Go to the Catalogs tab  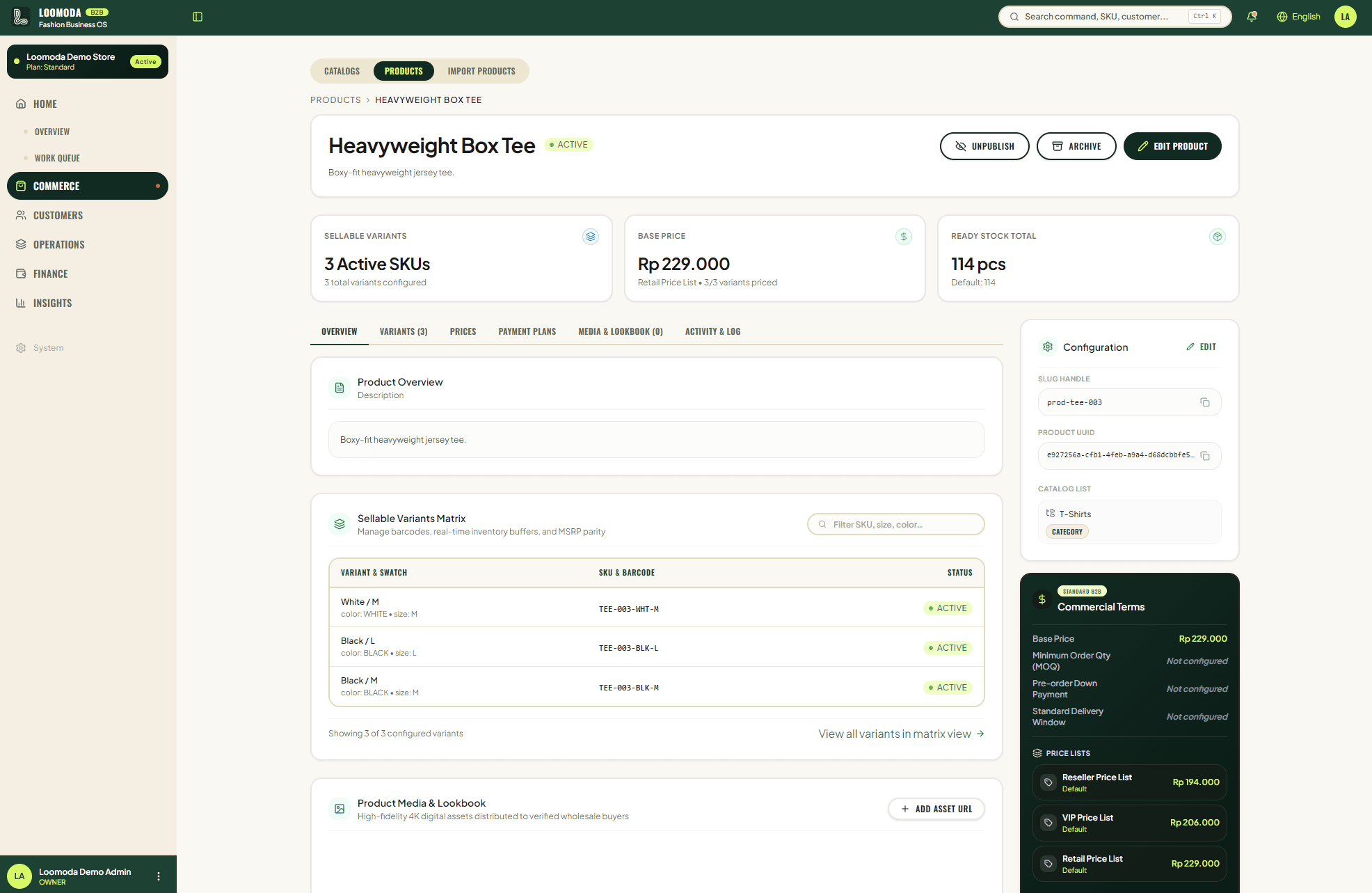tap(342, 71)
